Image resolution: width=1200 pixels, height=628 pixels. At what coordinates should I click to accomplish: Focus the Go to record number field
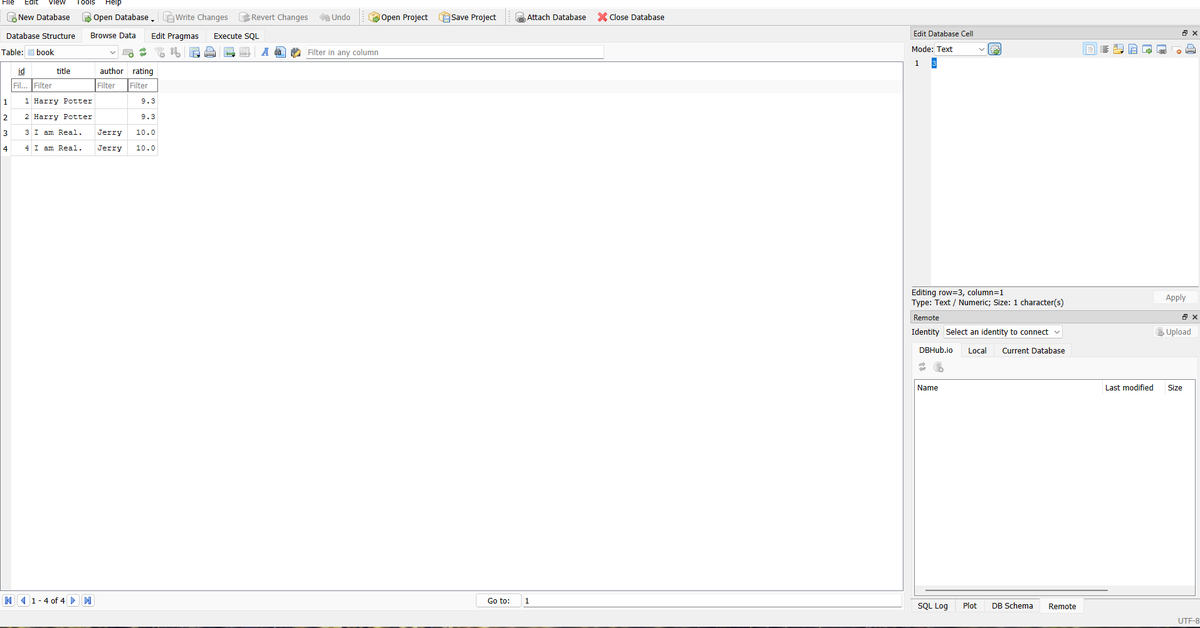point(711,601)
